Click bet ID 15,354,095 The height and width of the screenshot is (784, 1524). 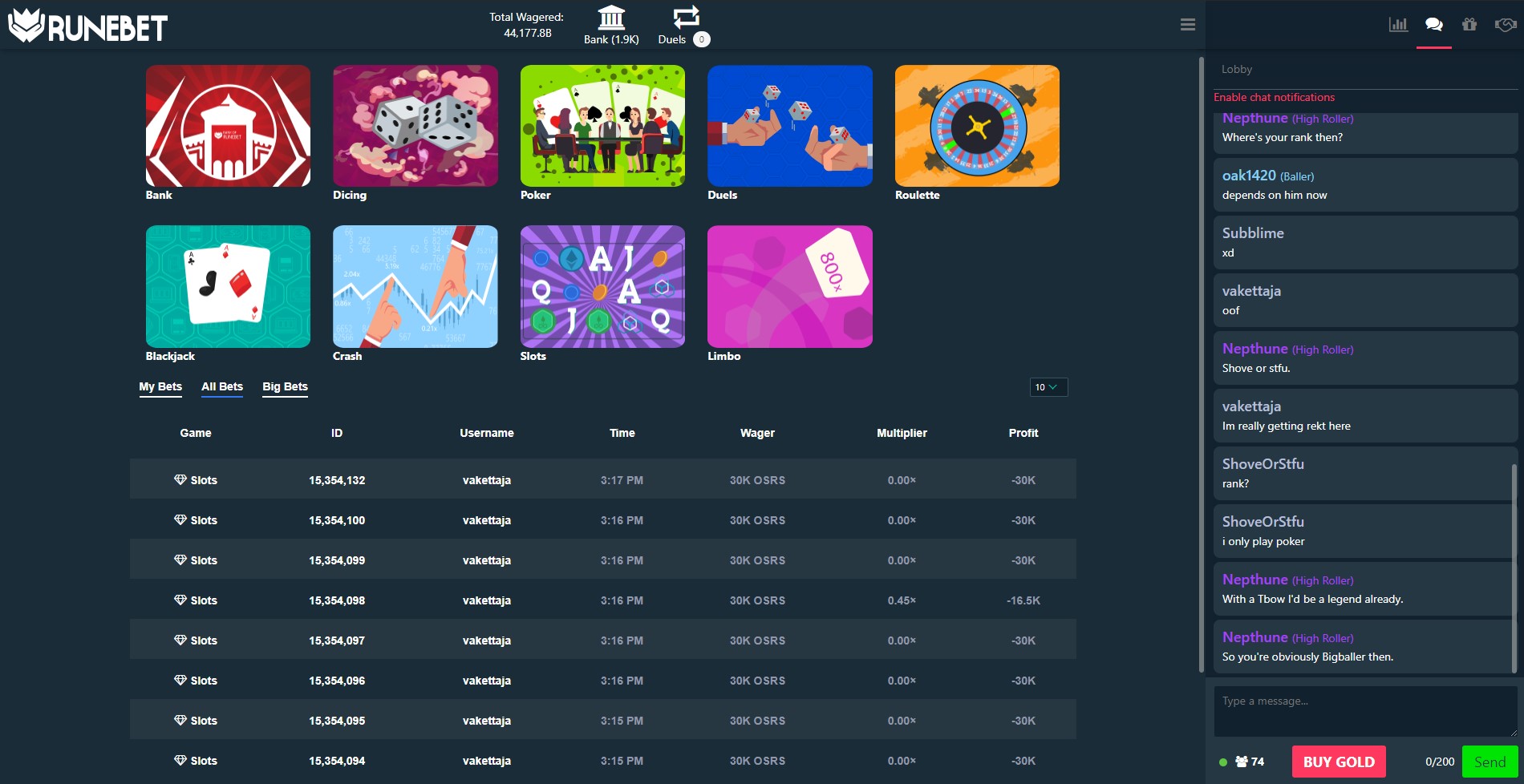point(337,721)
